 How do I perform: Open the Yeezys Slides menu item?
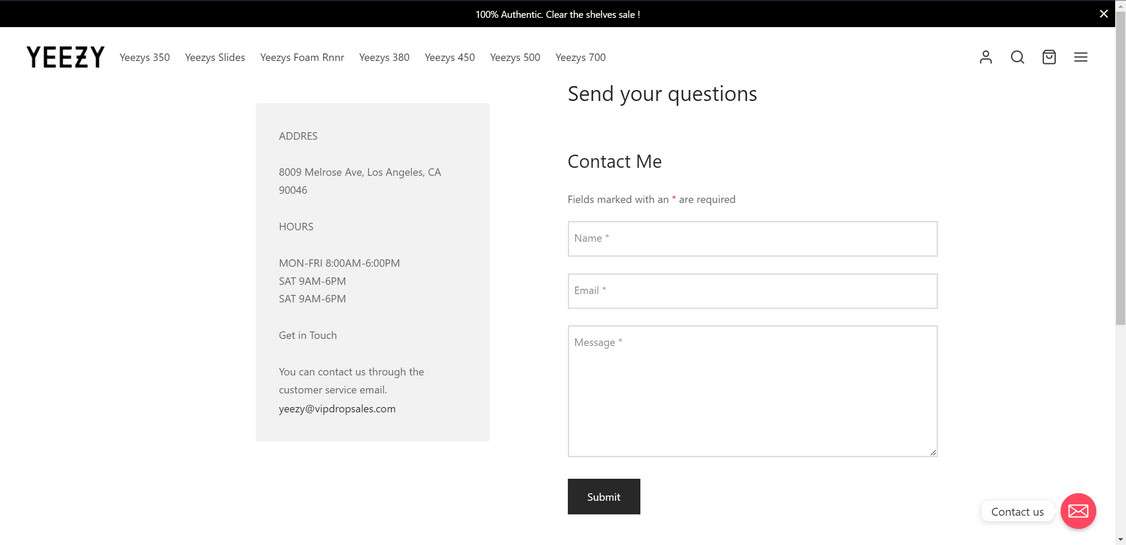pos(215,57)
